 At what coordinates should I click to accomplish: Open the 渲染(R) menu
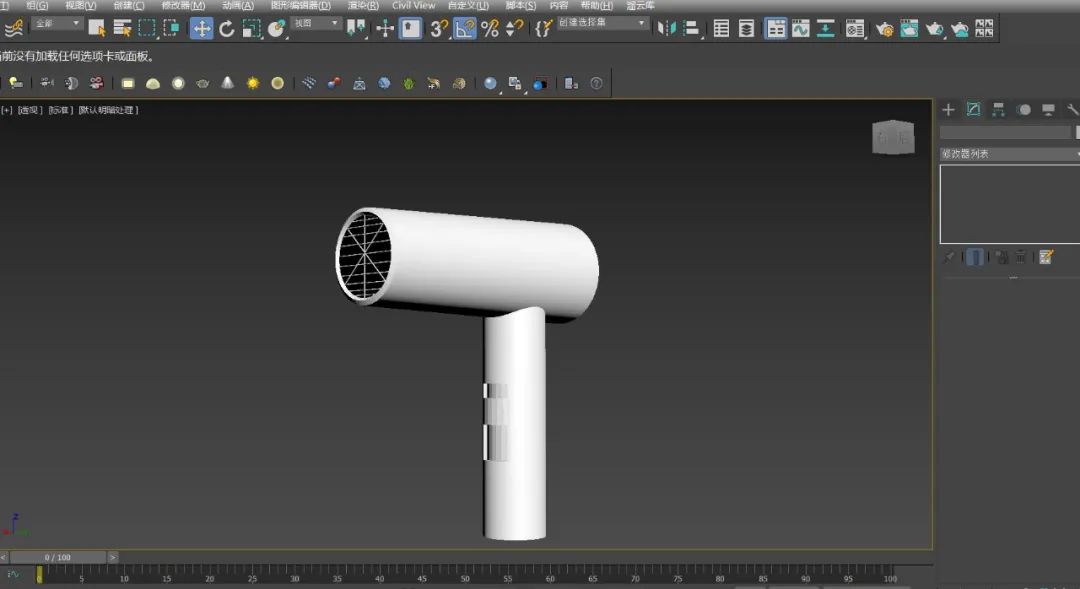click(x=363, y=6)
